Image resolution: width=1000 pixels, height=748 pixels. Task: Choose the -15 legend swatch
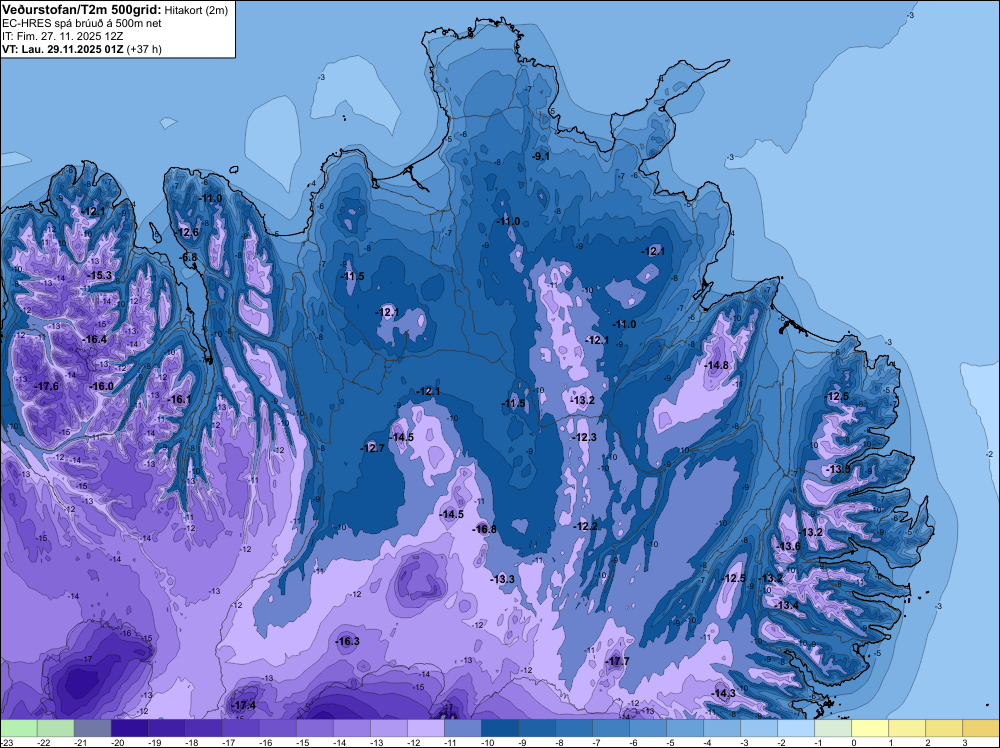(315, 728)
